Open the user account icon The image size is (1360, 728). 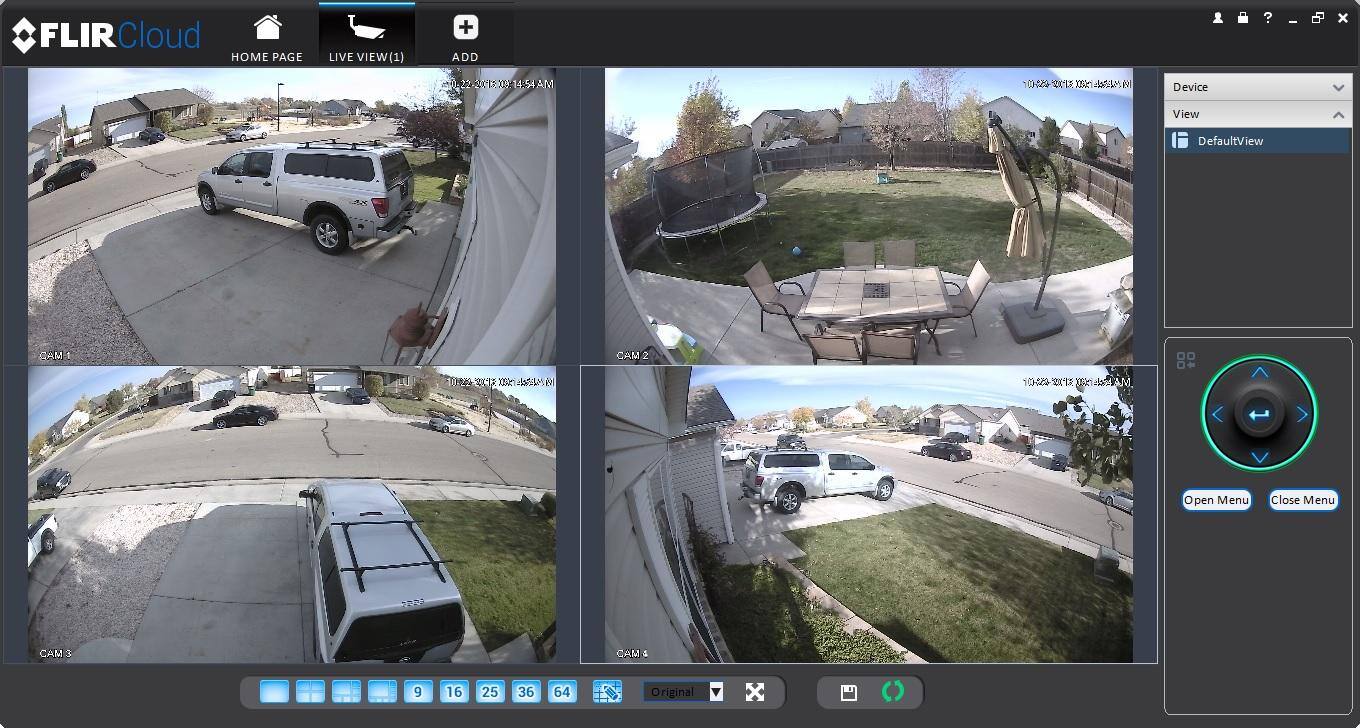[1218, 18]
